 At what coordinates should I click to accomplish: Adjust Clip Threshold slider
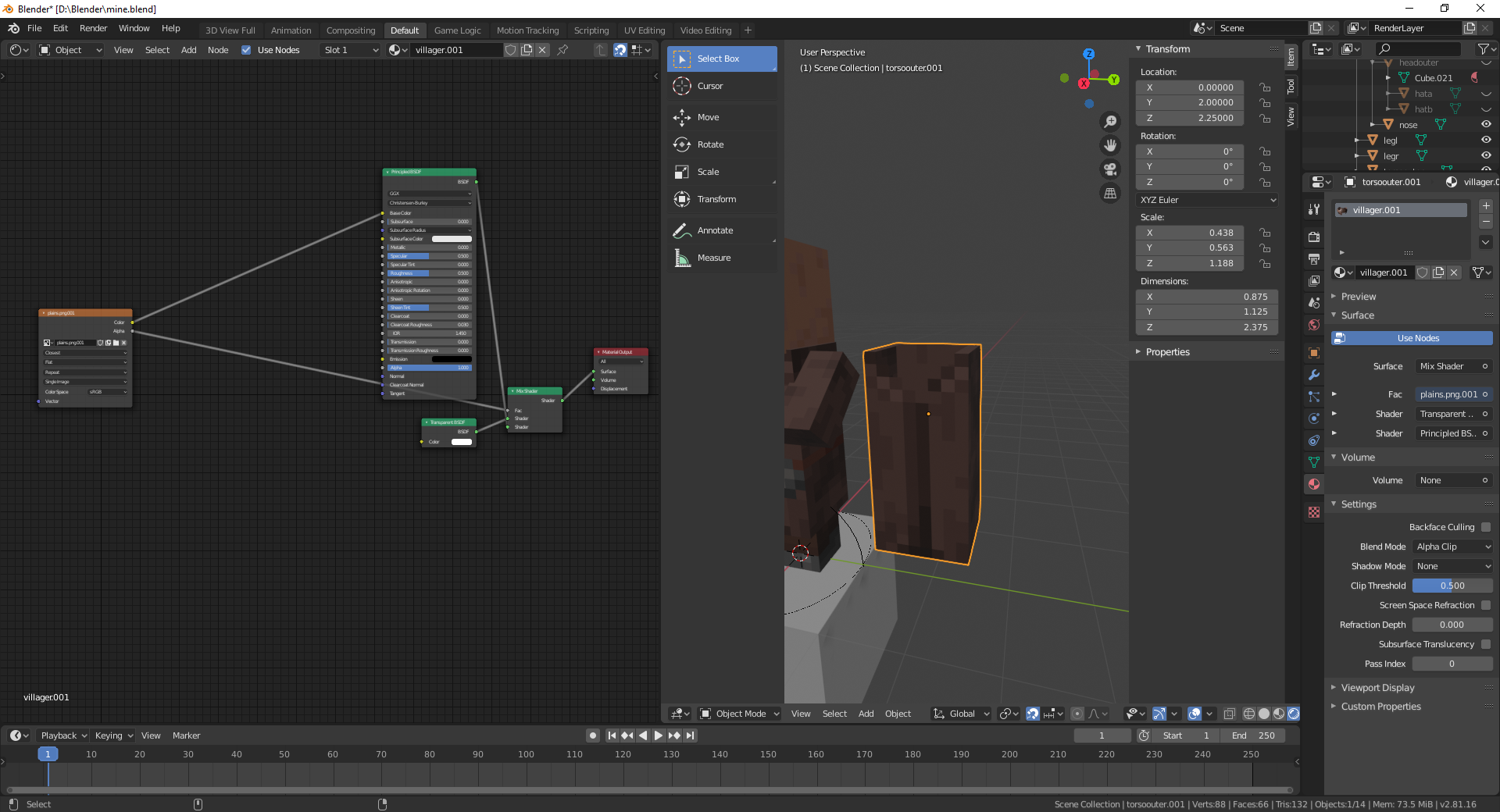[1452, 586]
